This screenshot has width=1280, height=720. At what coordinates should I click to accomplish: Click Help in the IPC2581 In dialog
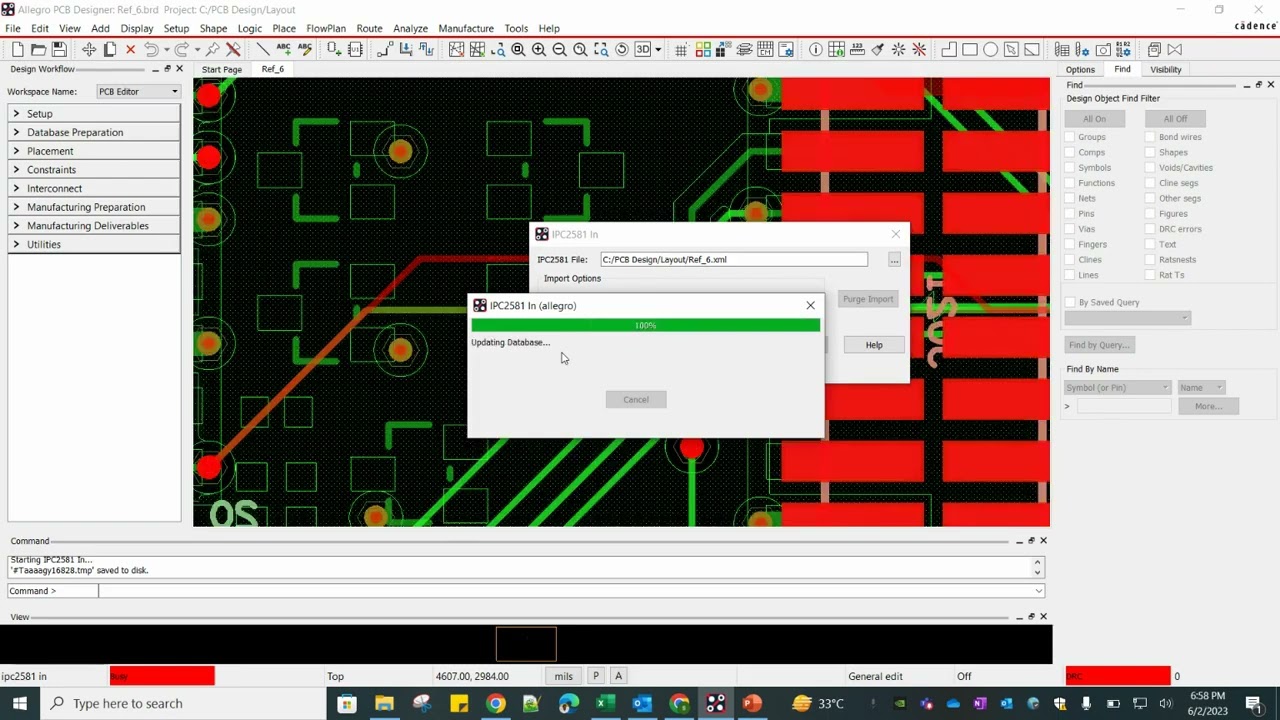coord(874,345)
